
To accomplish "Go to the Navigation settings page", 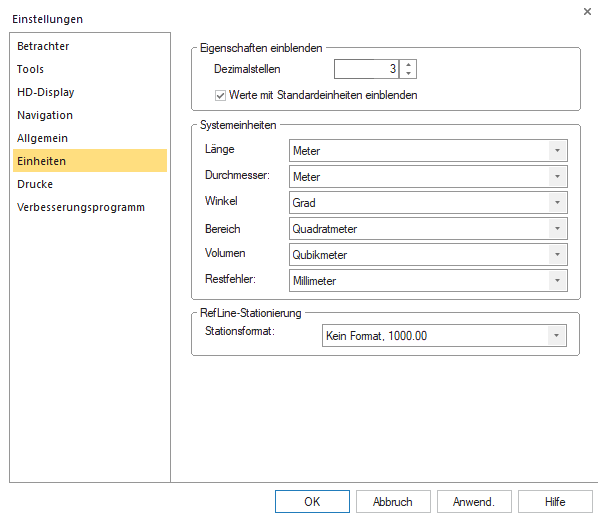I will [x=45, y=115].
